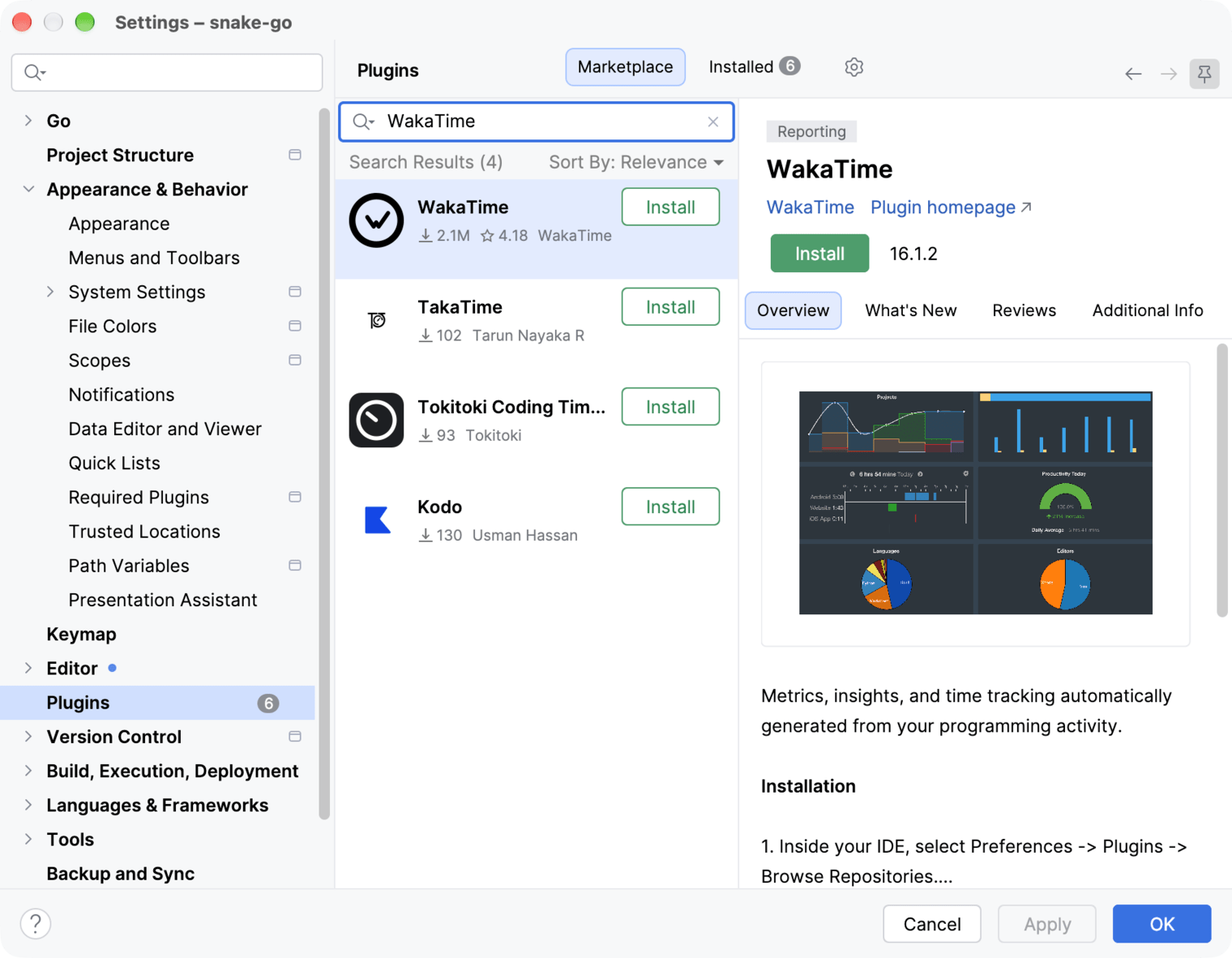Image resolution: width=1232 pixels, height=958 pixels.
Task: Click Scopes project-level indicator icon
Action: coord(295,360)
